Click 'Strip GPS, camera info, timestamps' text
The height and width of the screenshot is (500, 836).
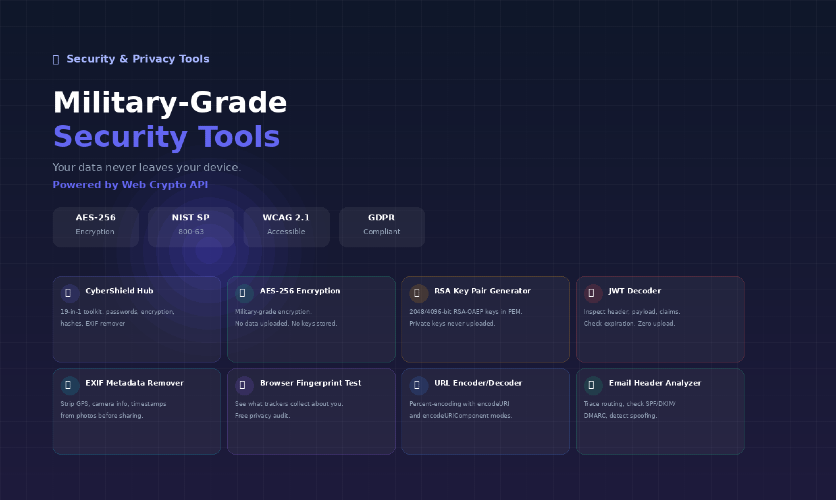[x=114, y=404]
